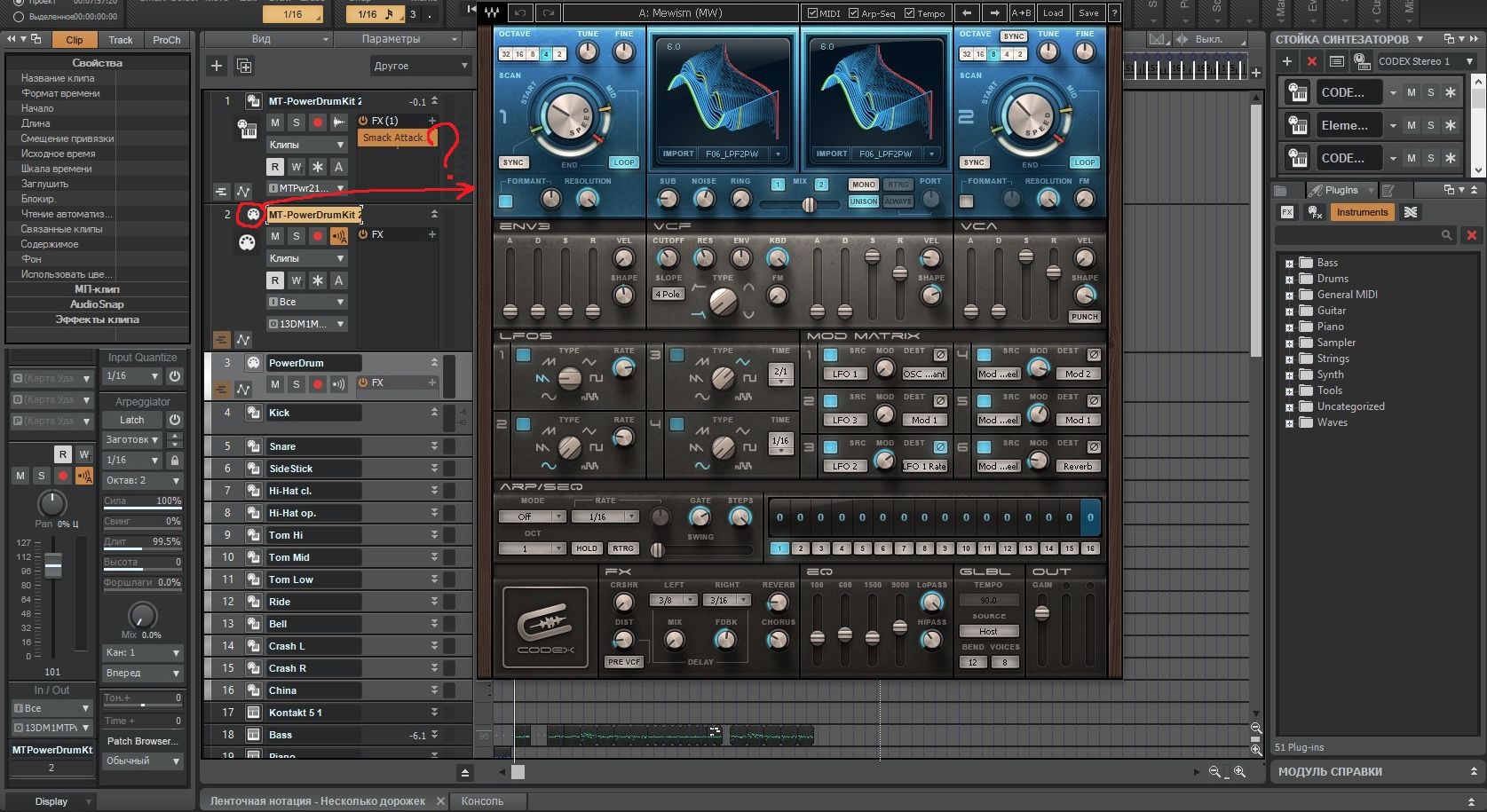1487x812 pixels.
Task: Click the undo arrow in Codex plugin header
Action: [x=521, y=13]
